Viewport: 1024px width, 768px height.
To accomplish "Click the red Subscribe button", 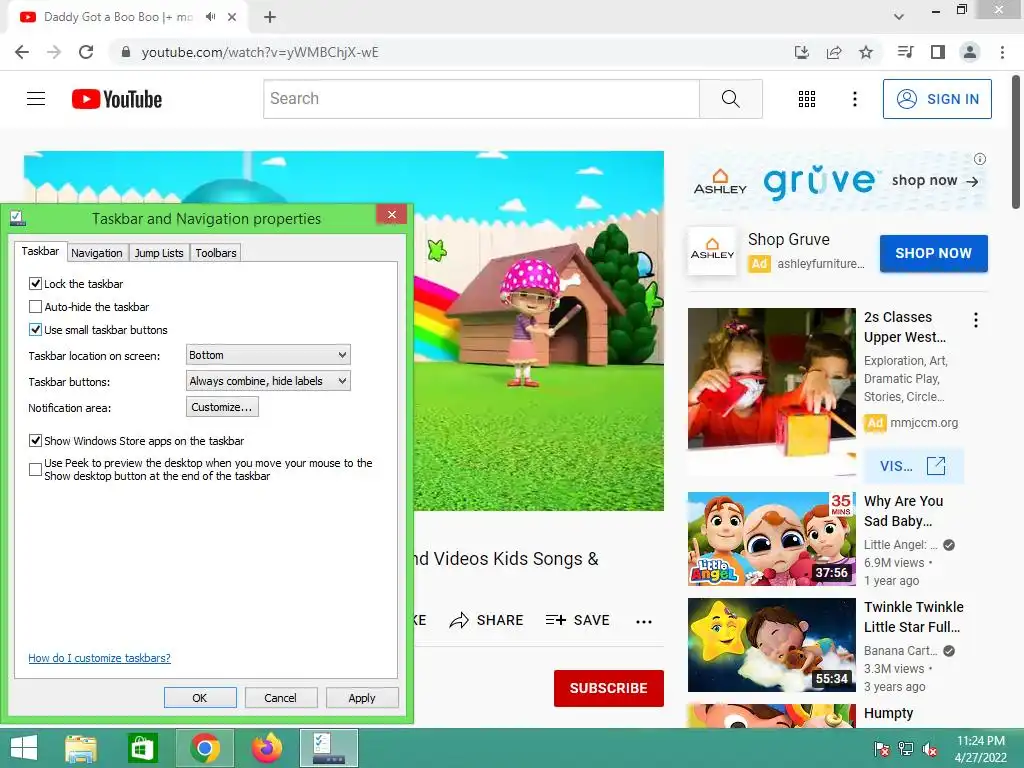I will coord(609,688).
